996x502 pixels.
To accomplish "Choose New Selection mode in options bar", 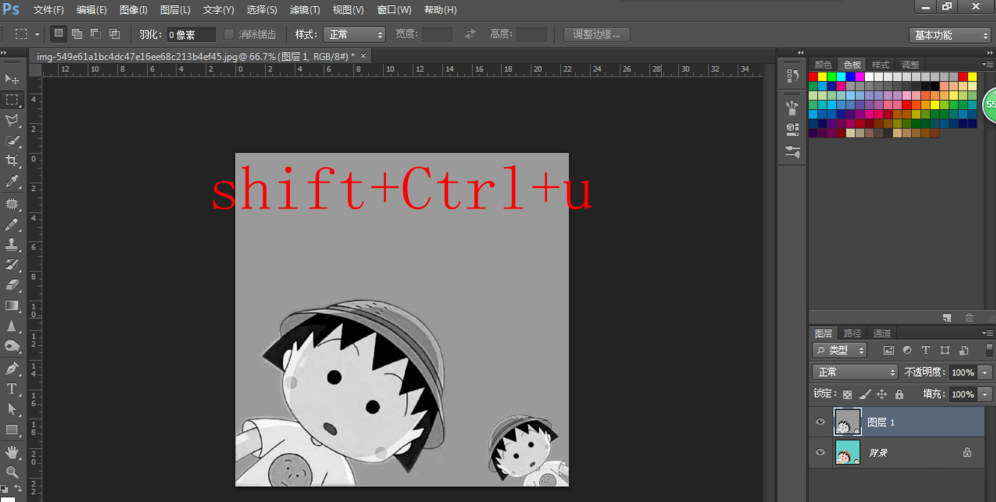I will [x=58, y=34].
